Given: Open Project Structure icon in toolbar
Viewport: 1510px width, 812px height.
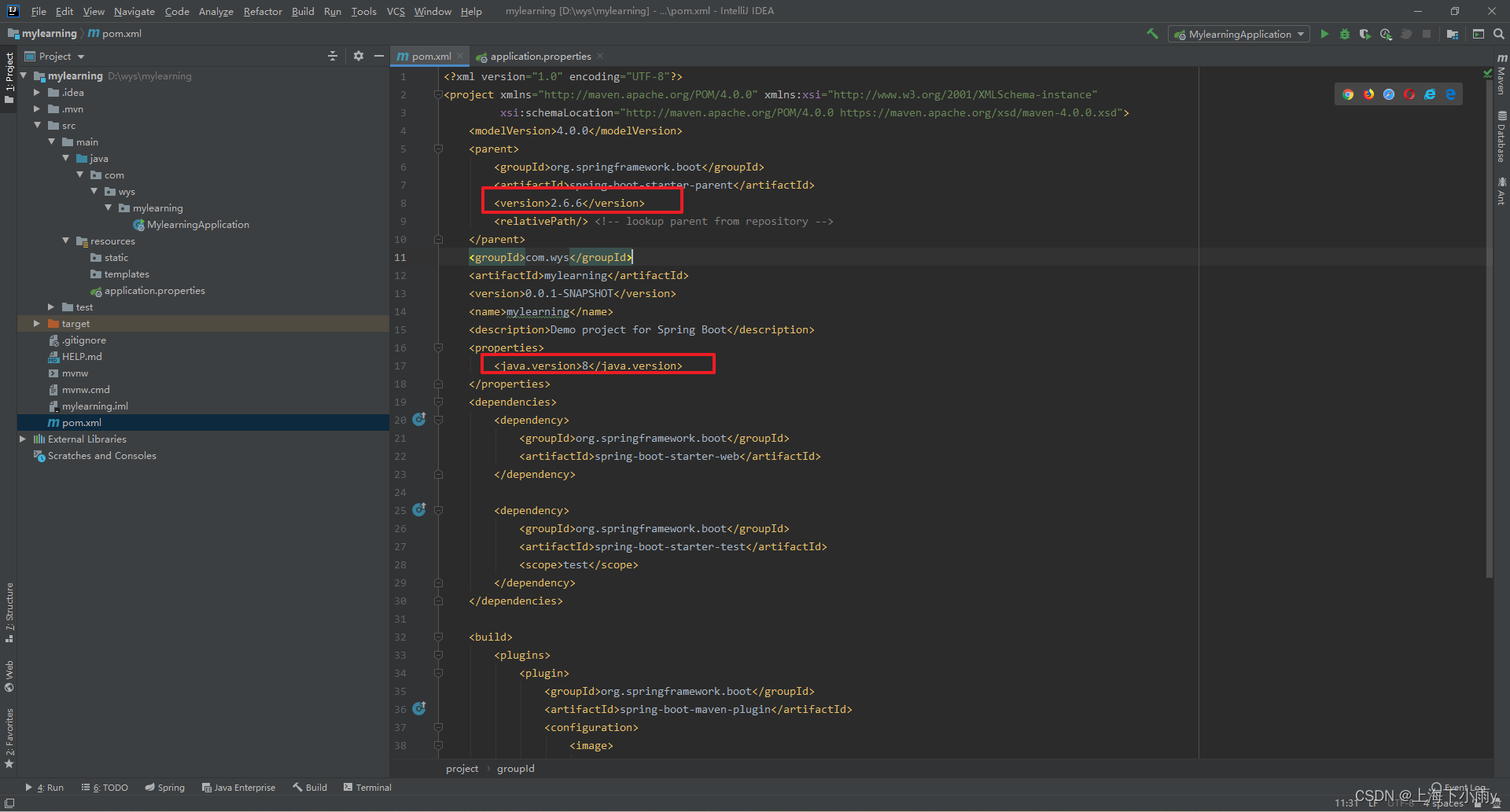Looking at the screenshot, I should click(x=1453, y=34).
